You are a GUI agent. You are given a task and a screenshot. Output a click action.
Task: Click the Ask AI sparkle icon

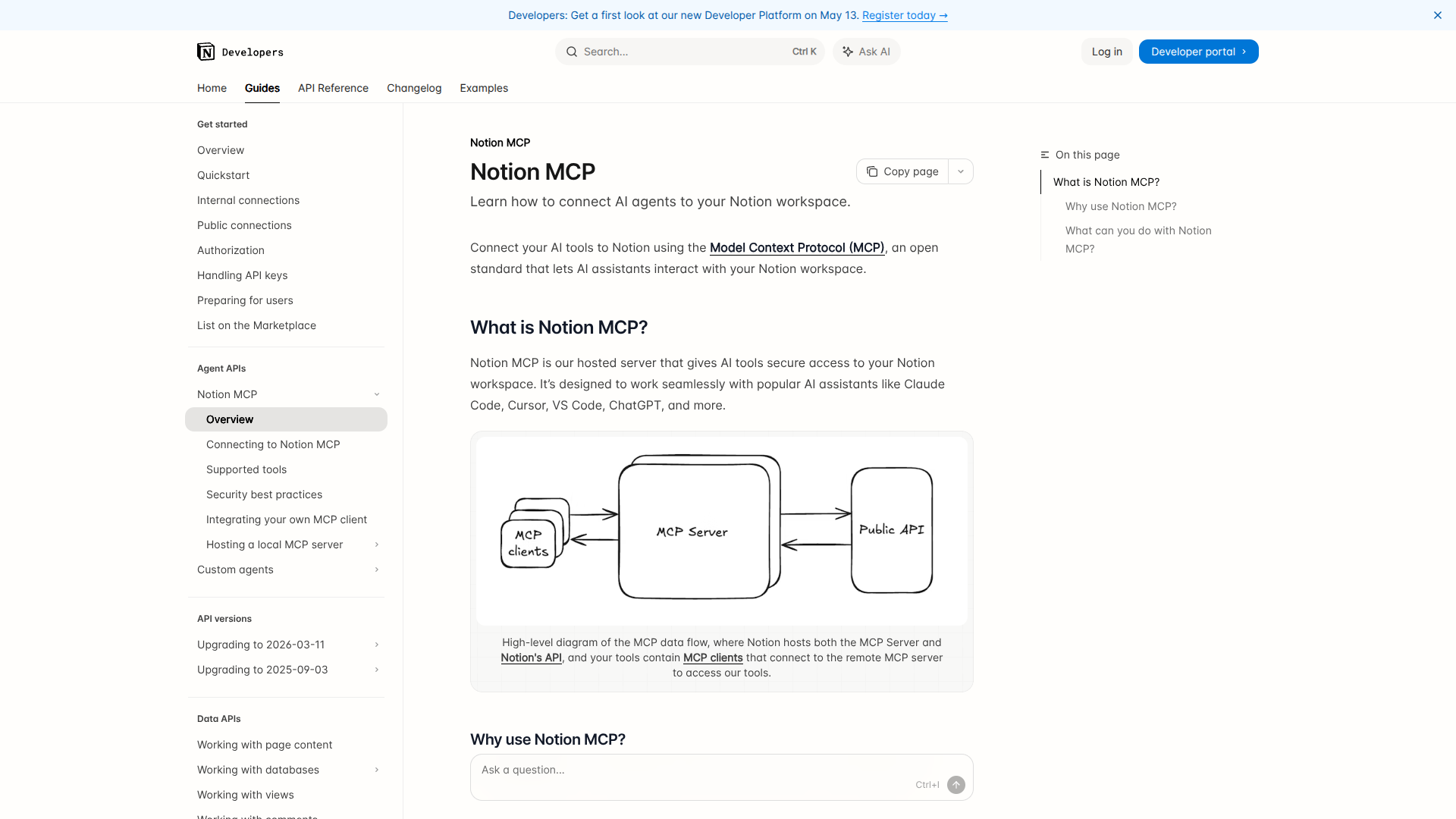point(848,52)
